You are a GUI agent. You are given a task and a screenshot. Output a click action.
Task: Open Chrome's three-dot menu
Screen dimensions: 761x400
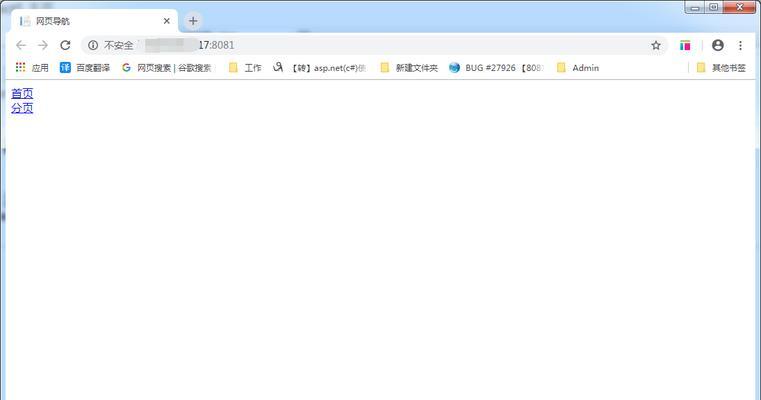[740, 45]
